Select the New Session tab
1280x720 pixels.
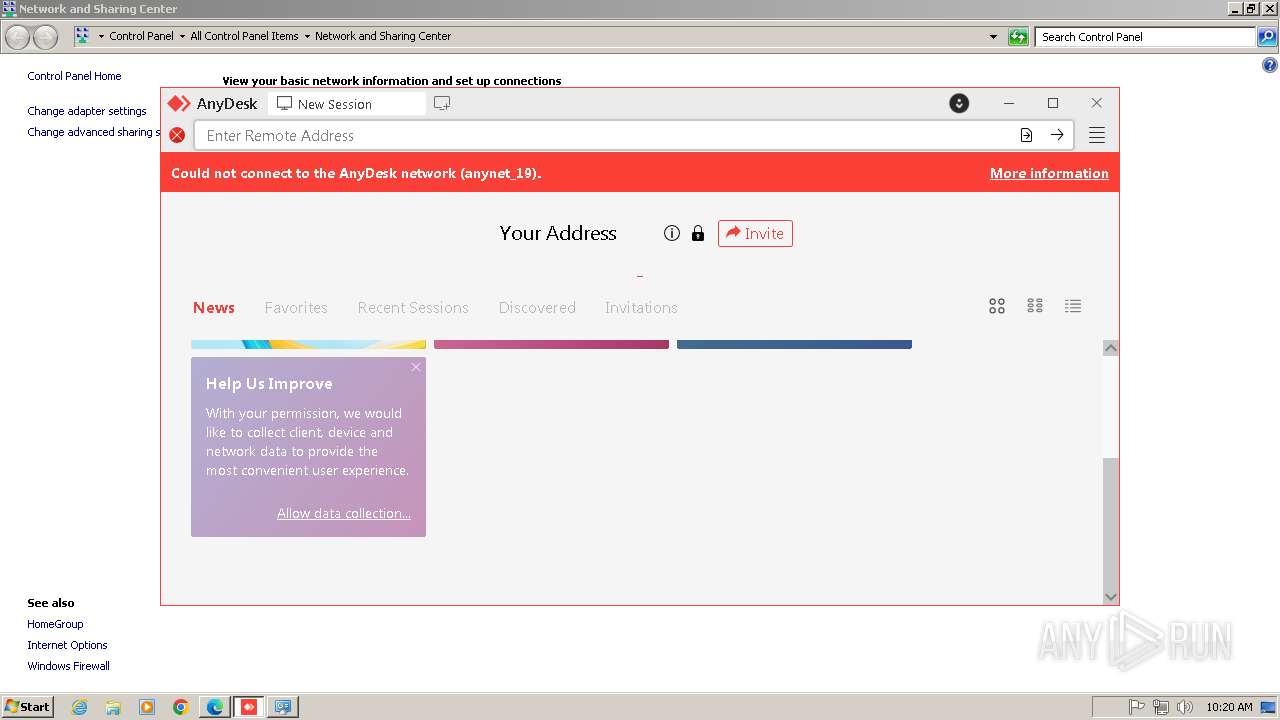coord(346,103)
